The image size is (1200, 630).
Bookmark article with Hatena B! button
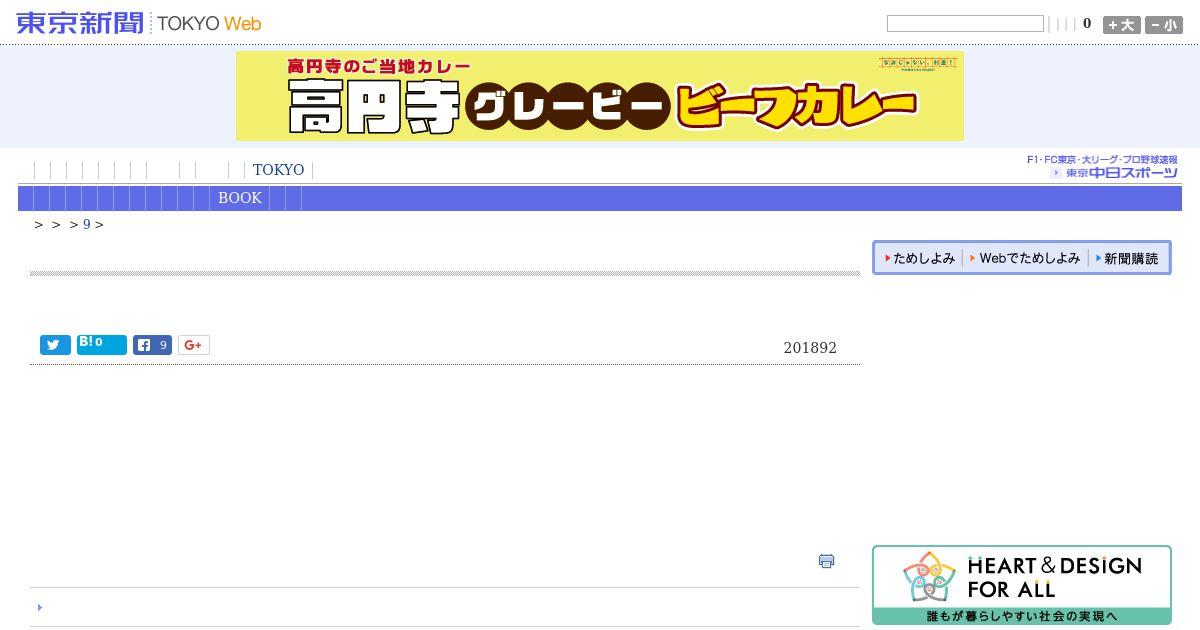click(102, 345)
